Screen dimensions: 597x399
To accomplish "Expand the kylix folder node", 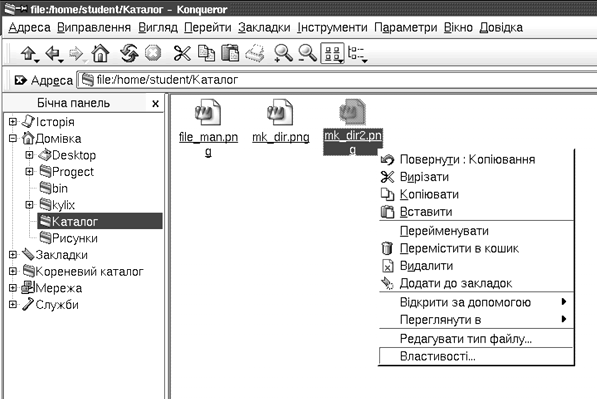I will [x=29, y=205].
